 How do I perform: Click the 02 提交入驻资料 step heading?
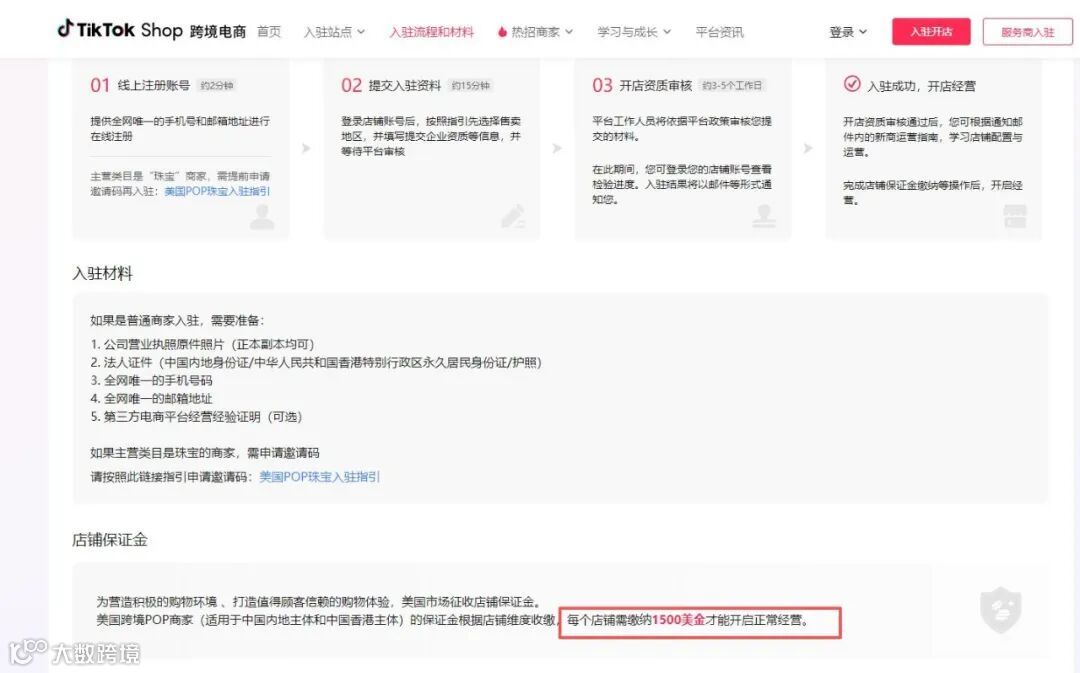click(x=391, y=85)
